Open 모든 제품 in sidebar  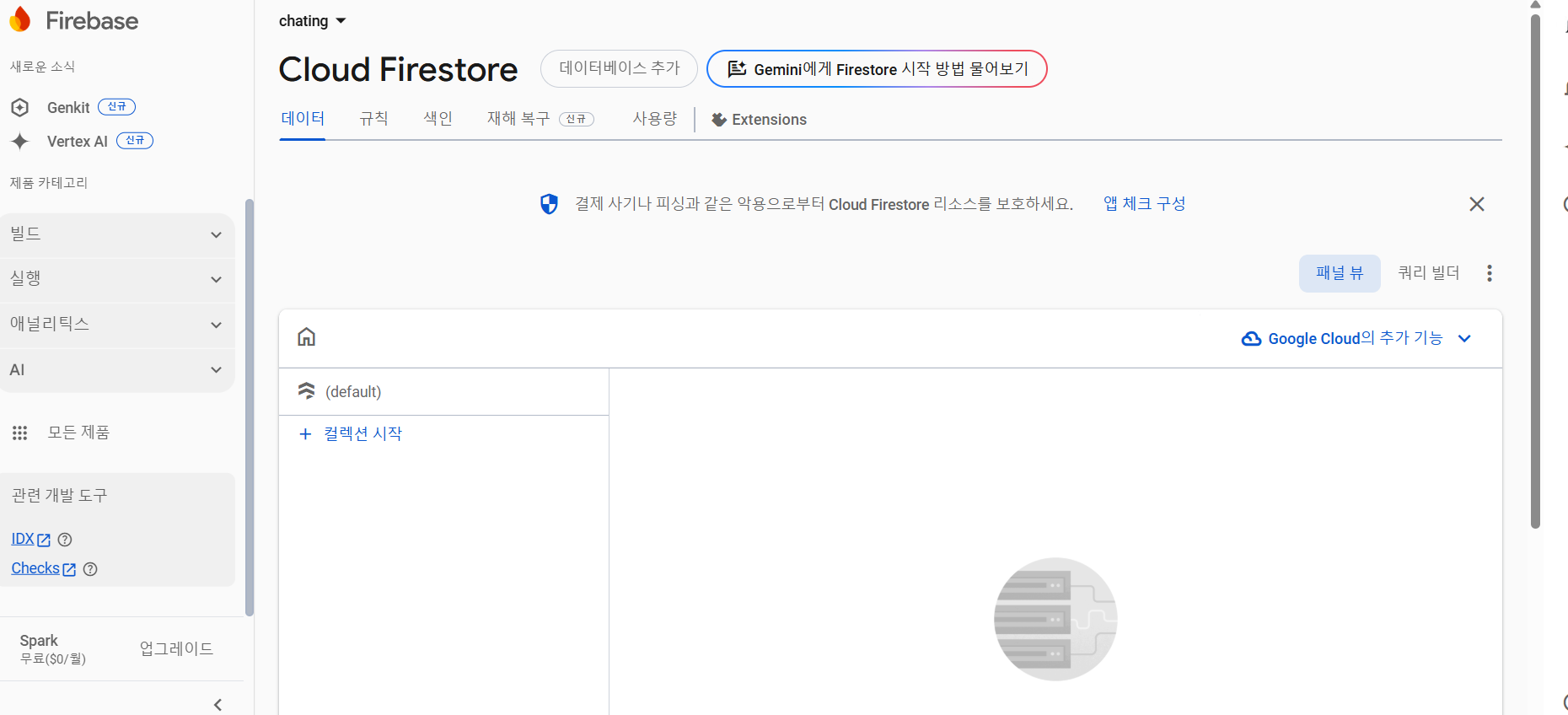[x=78, y=433]
